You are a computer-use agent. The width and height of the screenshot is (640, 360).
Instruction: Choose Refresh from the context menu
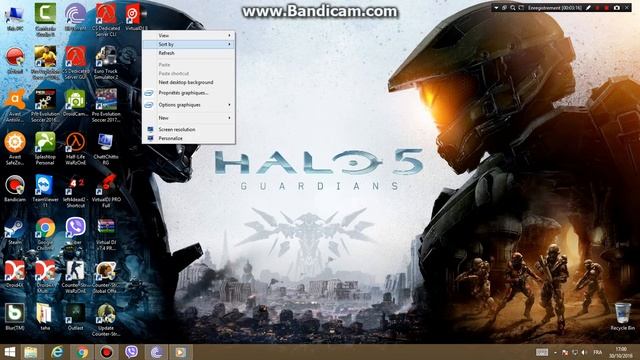coord(189,53)
